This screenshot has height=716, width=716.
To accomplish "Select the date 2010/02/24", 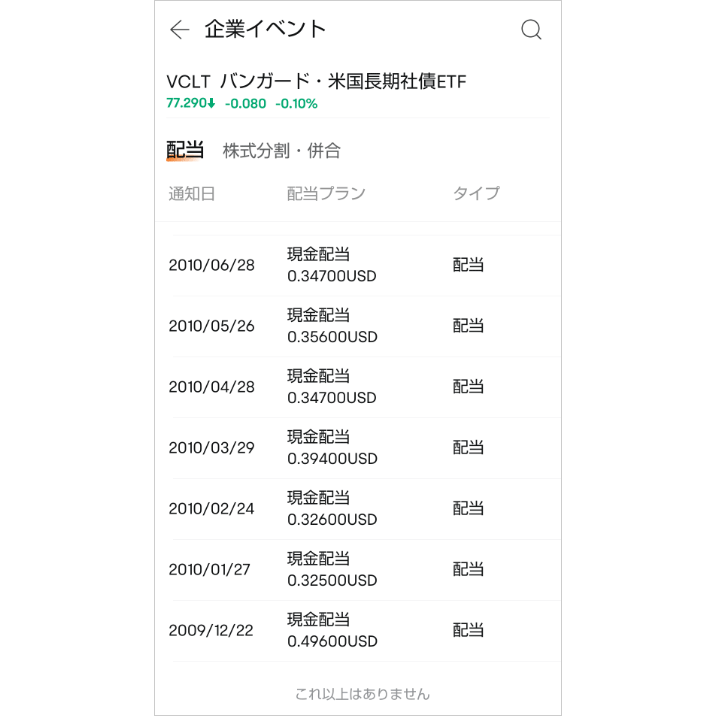I will click(211, 509).
